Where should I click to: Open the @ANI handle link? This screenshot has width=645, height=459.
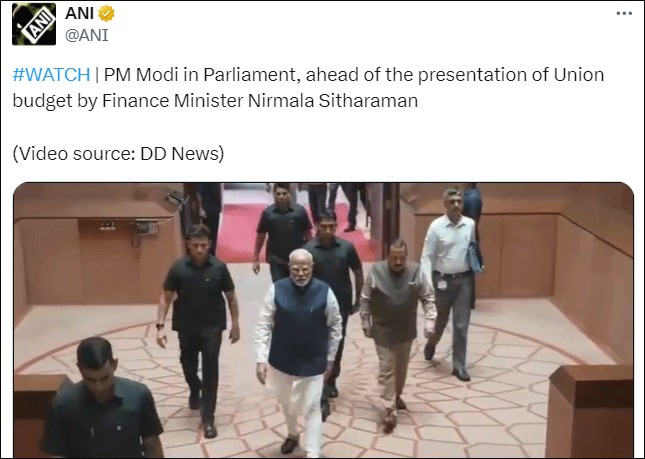[x=87, y=35]
